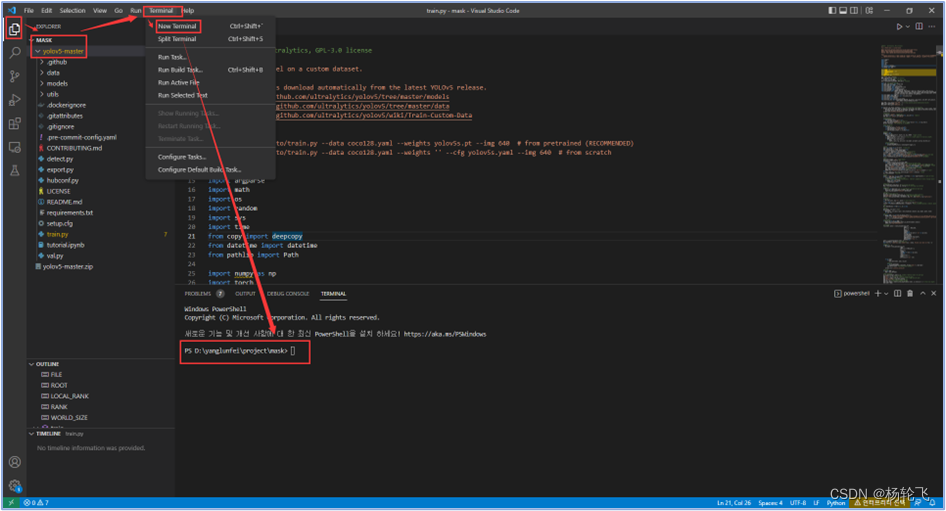Screen dimensions: 946x511
Task: Split the terminal panel
Action: (897, 293)
